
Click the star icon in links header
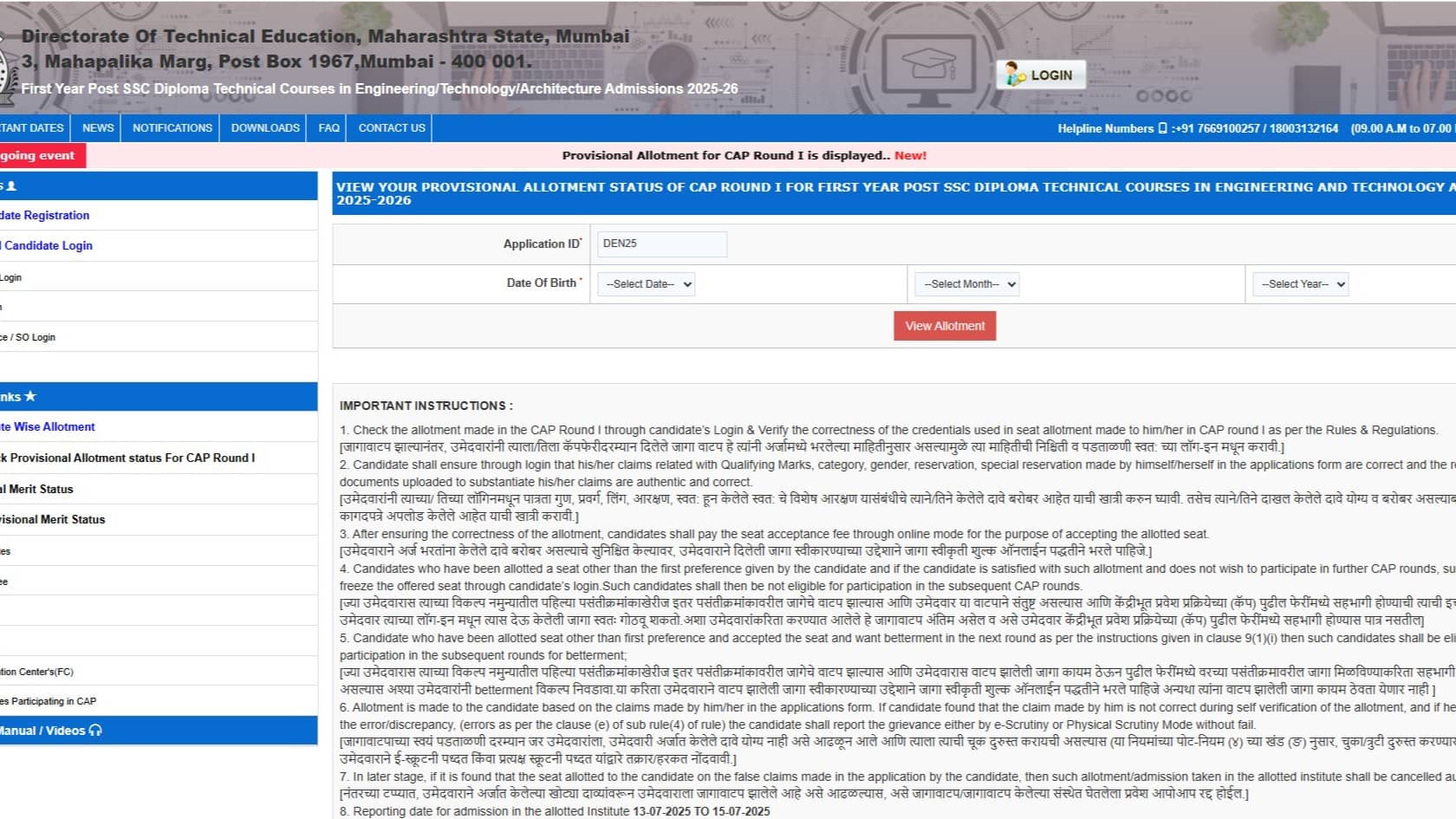coord(30,396)
